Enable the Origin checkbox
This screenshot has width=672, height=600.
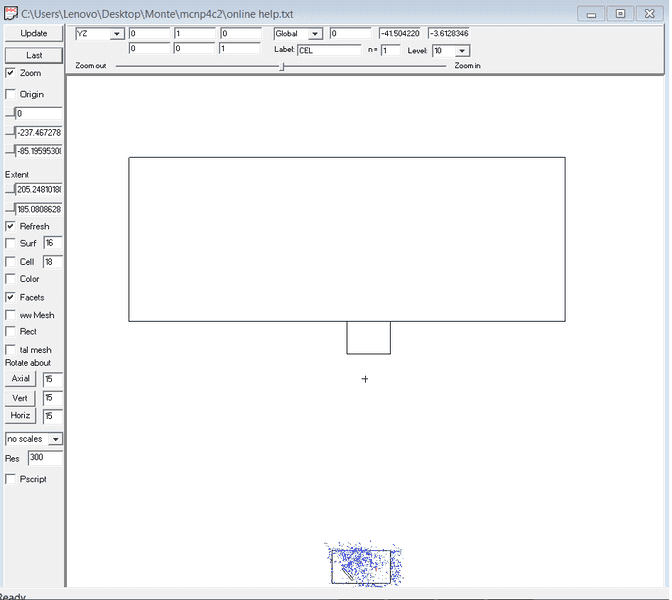coord(11,94)
